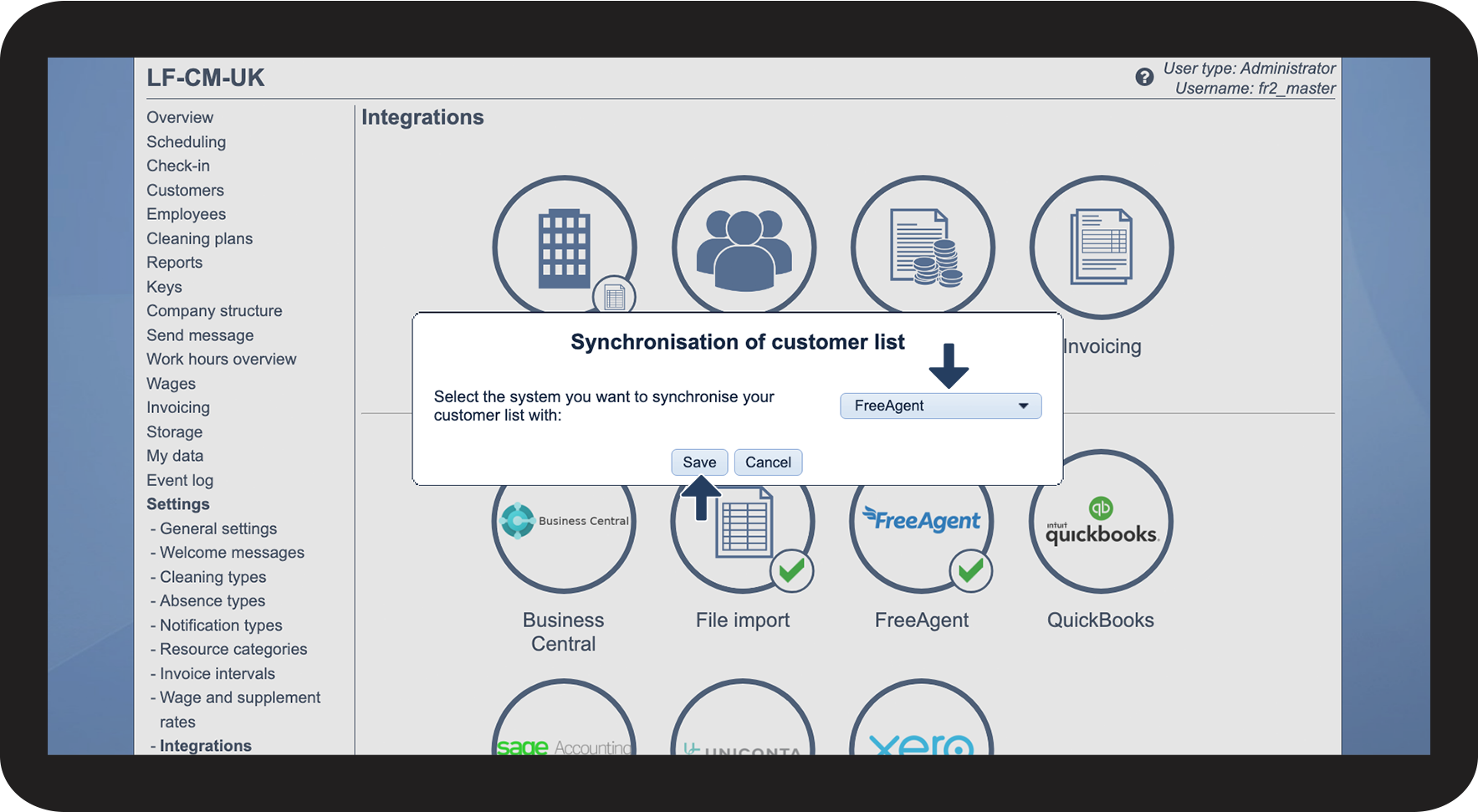Select the employees group integration icon
Screen dimensions: 1478x812
coord(744,247)
